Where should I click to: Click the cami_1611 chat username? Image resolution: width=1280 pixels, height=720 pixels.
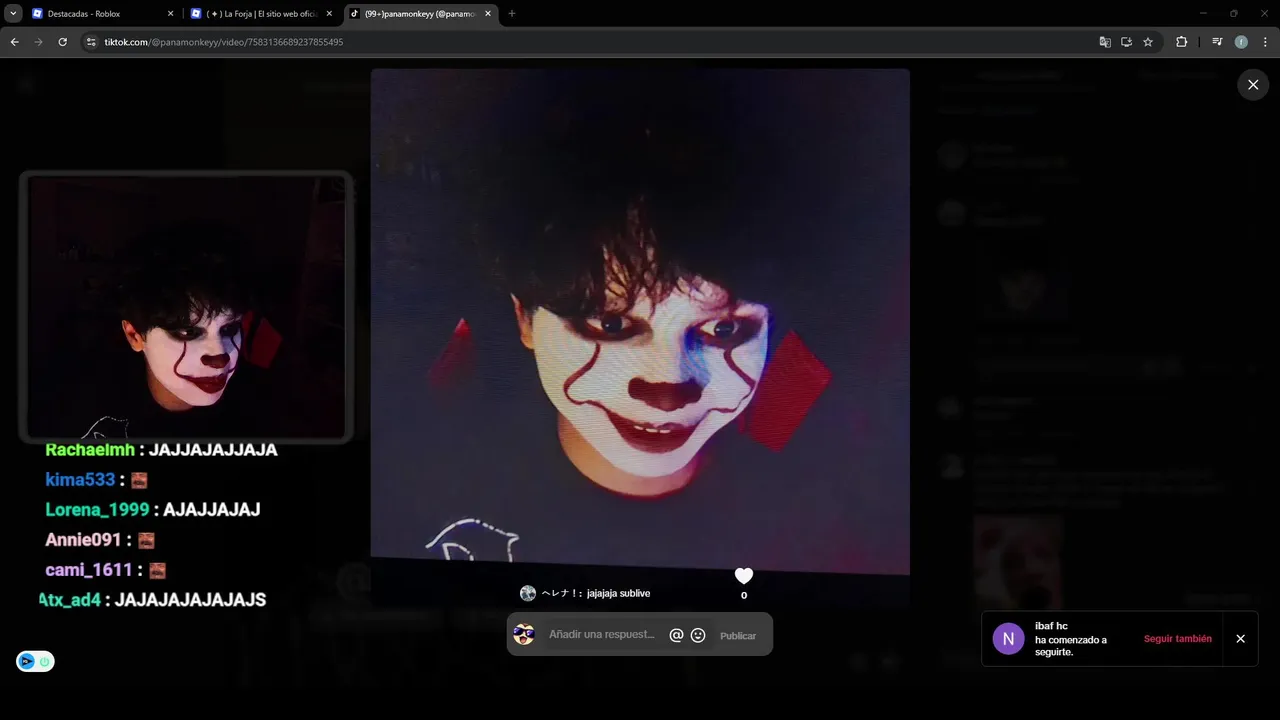coord(89,570)
